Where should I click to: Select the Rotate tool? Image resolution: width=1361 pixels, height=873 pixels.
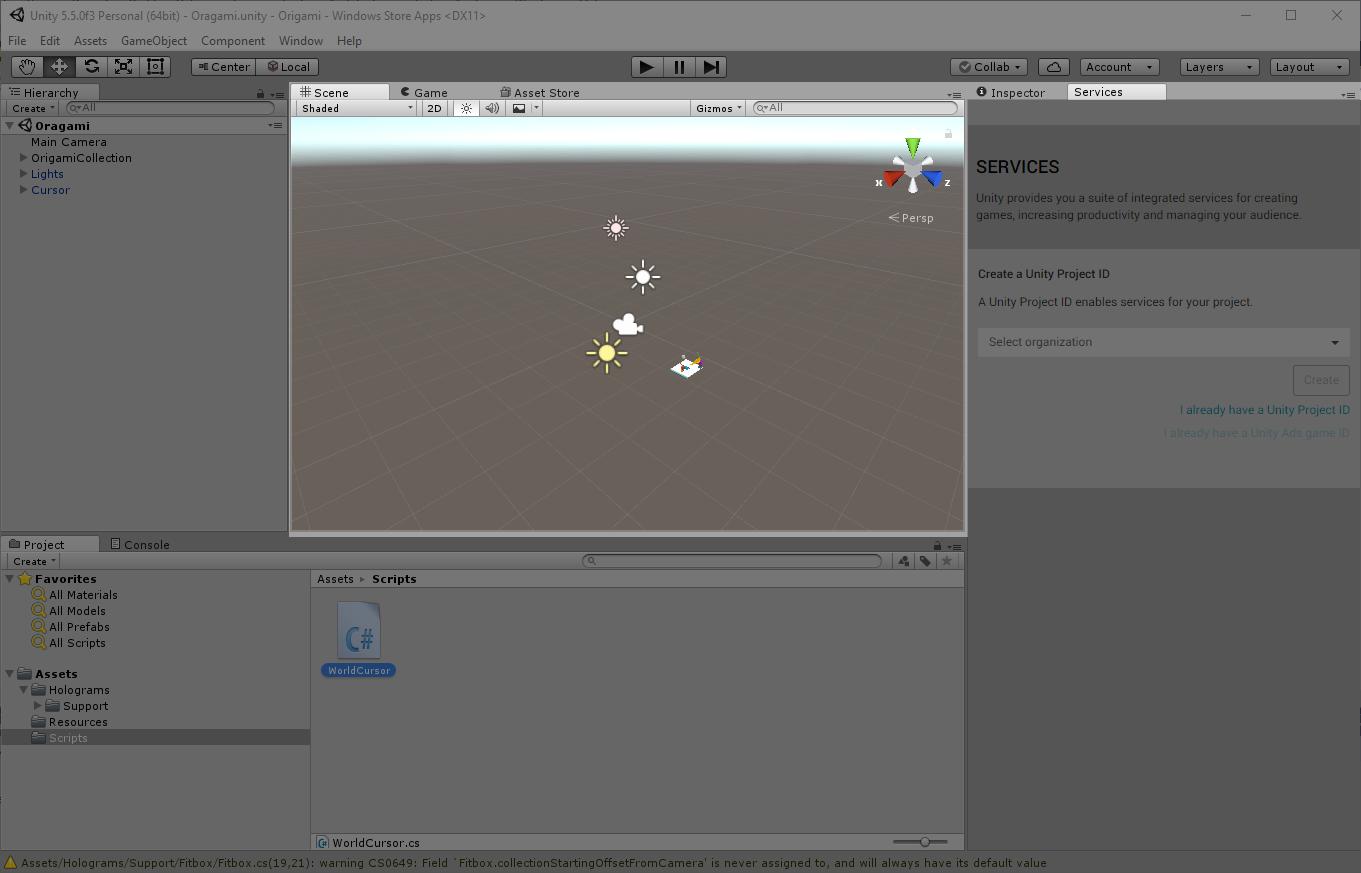coord(91,67)
